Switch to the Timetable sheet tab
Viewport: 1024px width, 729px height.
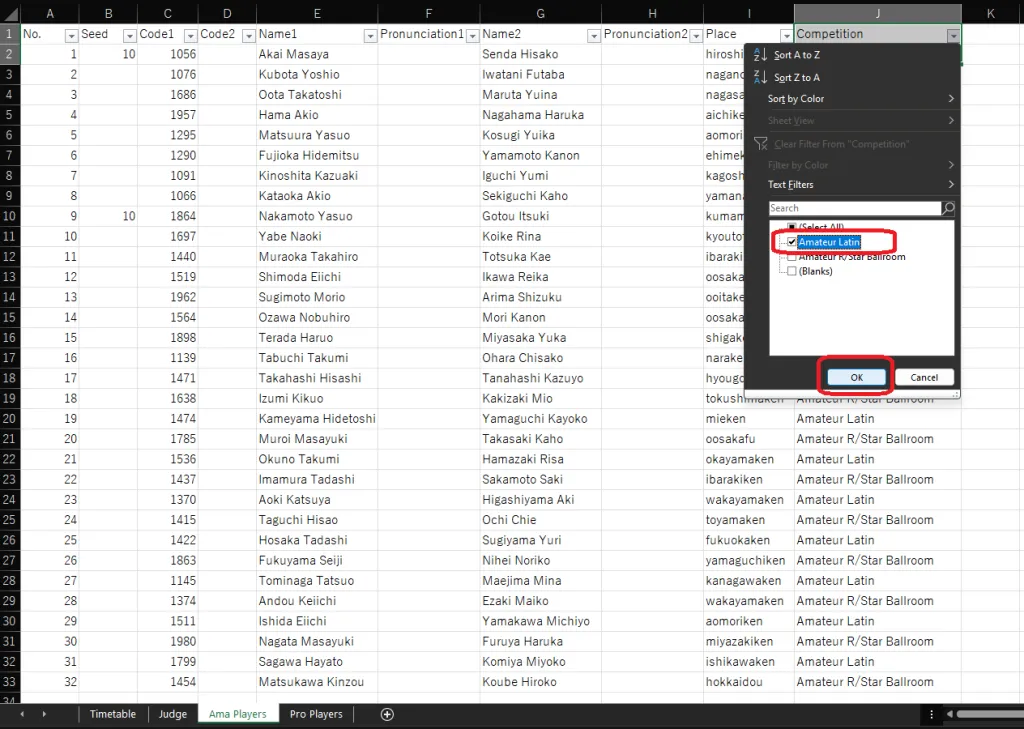pyautogui.click(x=112, y=714)
